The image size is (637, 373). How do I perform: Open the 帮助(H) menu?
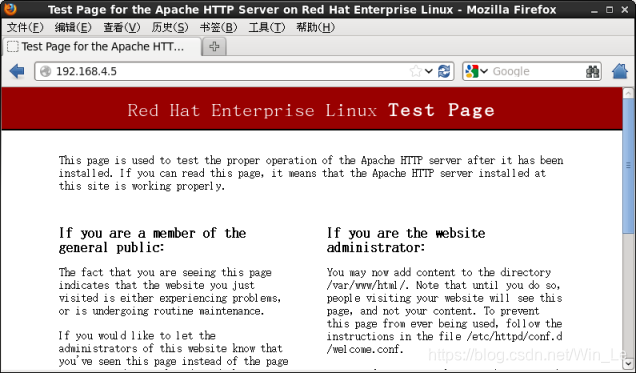point(315,27)
